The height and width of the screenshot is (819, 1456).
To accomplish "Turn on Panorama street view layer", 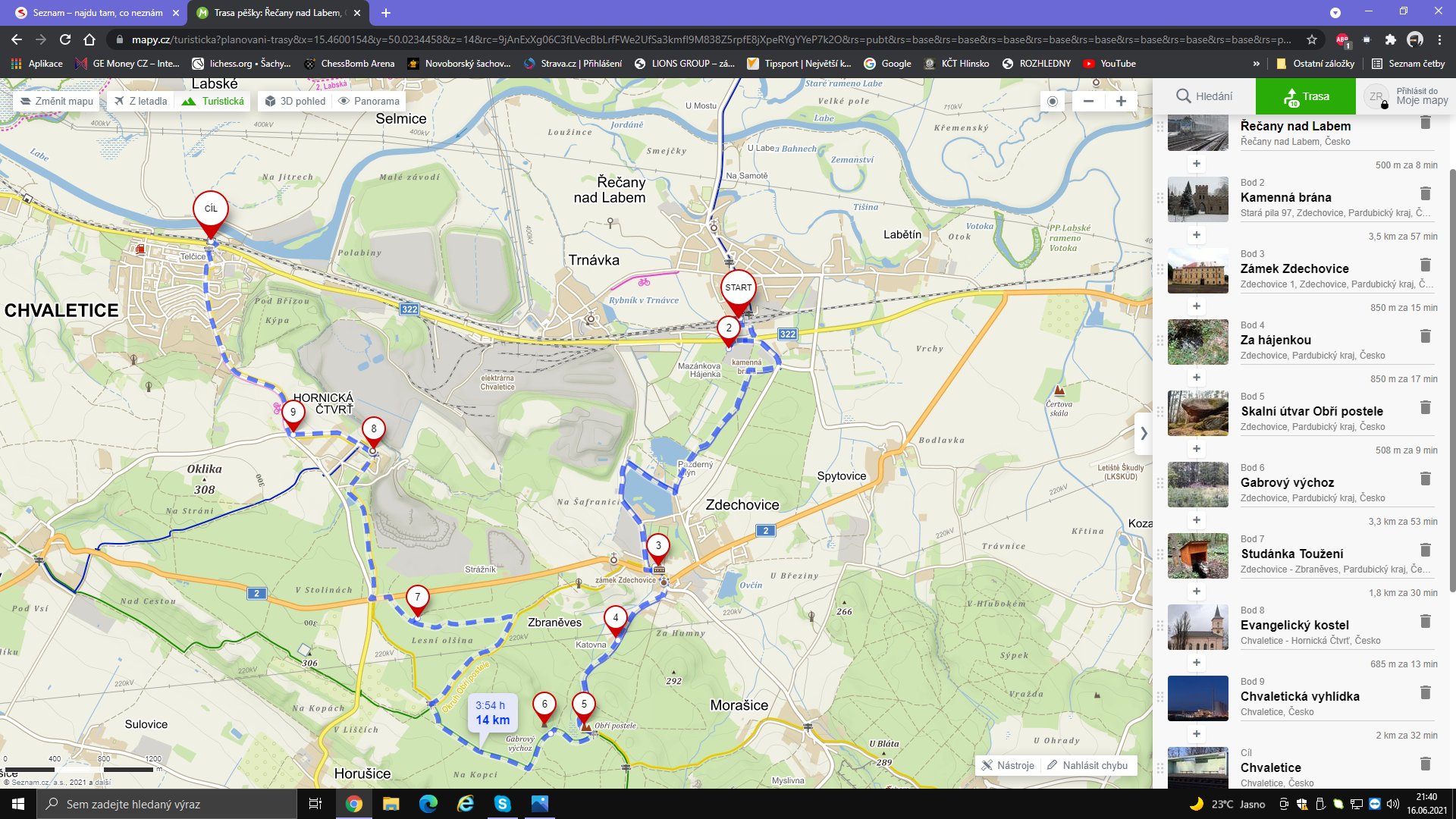I will pyautogui.click(x=369, y=101).
